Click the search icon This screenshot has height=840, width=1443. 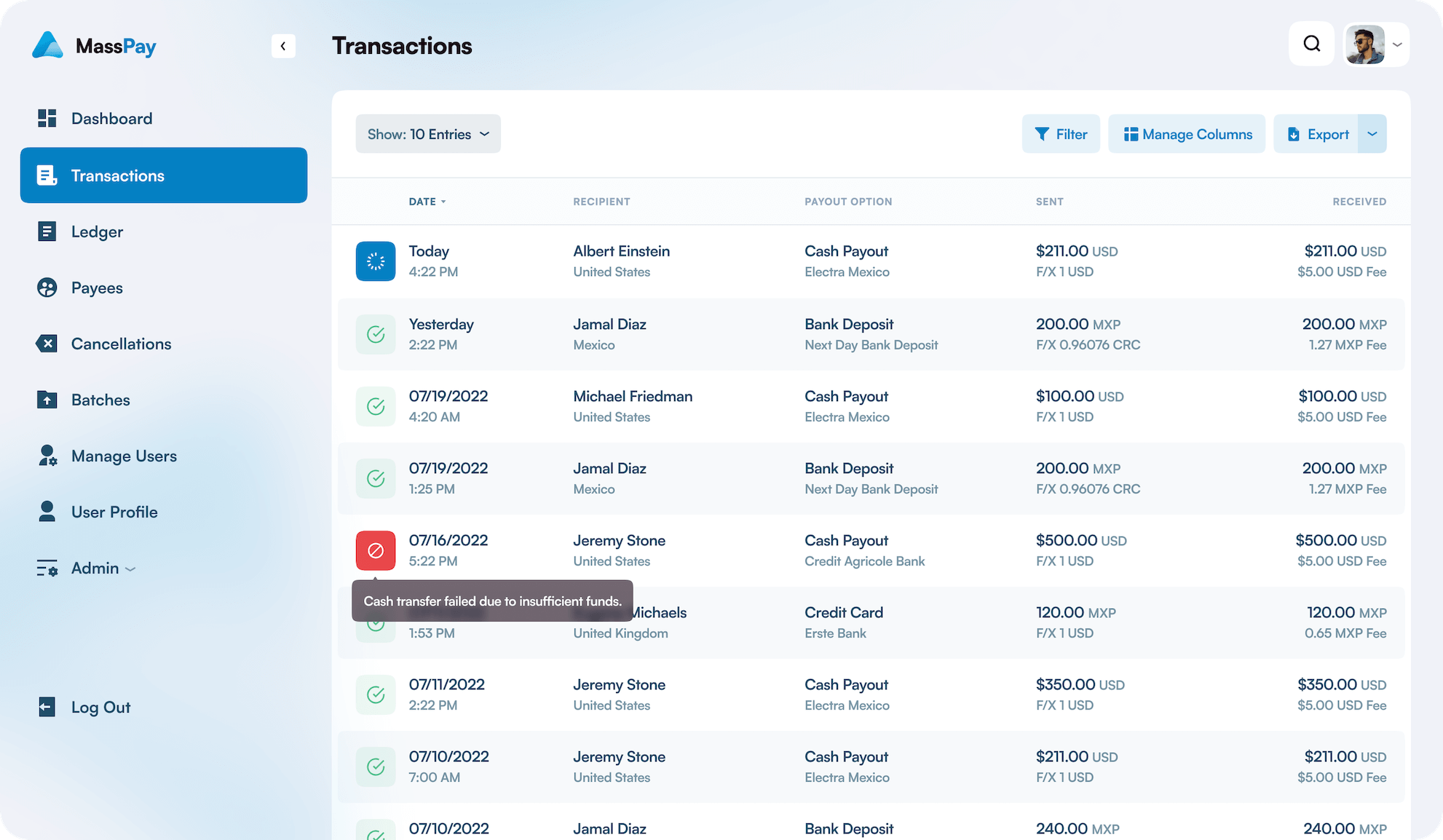(1312, 44)
